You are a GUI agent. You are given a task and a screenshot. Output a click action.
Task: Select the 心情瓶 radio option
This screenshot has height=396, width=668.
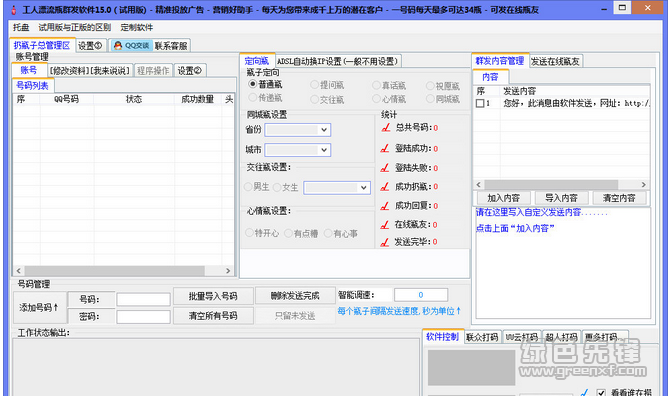point(376,99)
